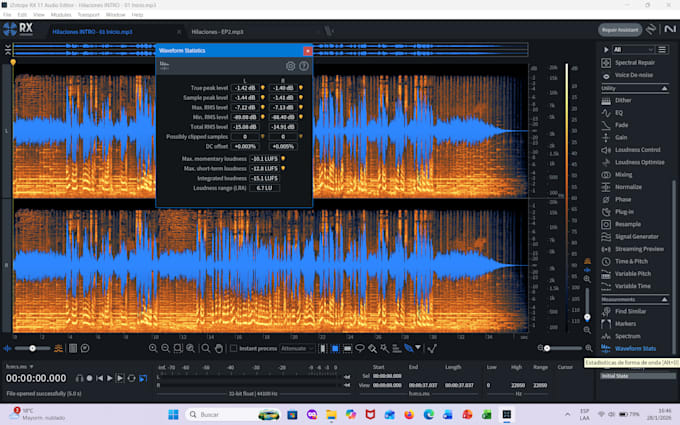This screenshot has height=425, width=680.
Task: Play the current selection only
Action: pos(120,378)
